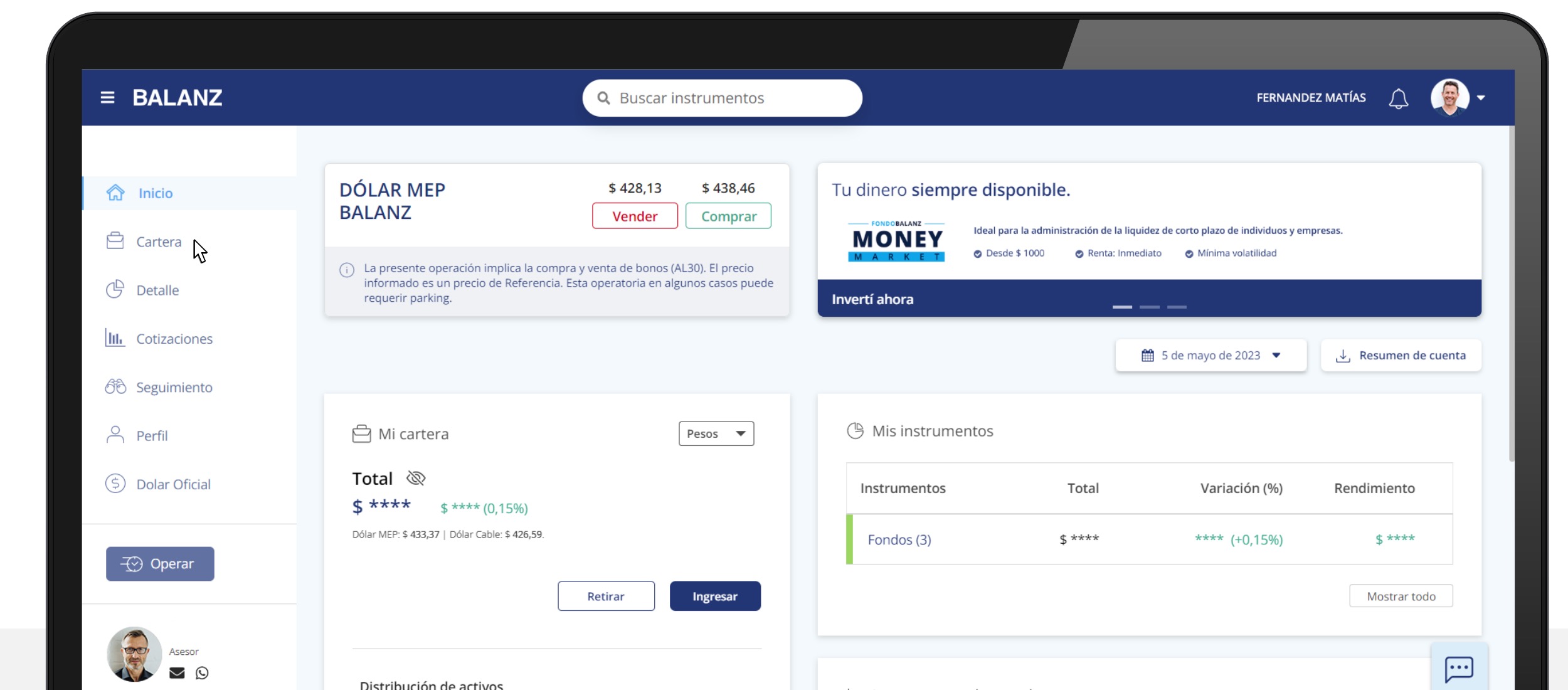
Task: Click the Buscar instrumentos search field
Action: [x=722, y=98]
